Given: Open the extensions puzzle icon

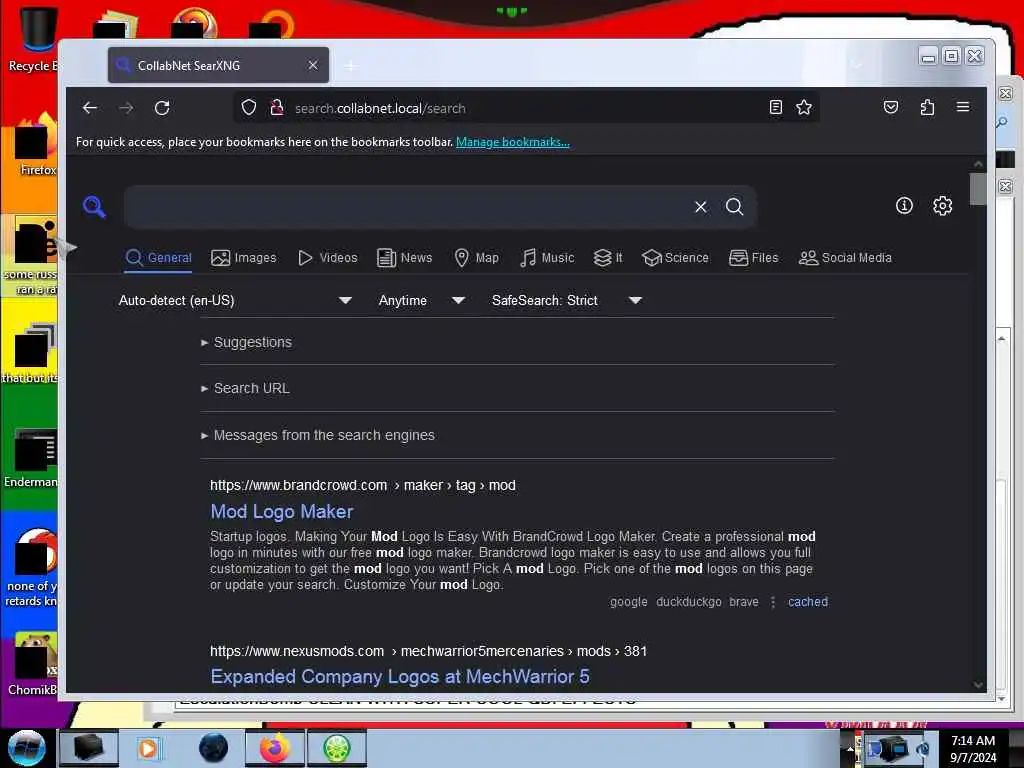Looking at the screenshot, I should coord(927,107).
